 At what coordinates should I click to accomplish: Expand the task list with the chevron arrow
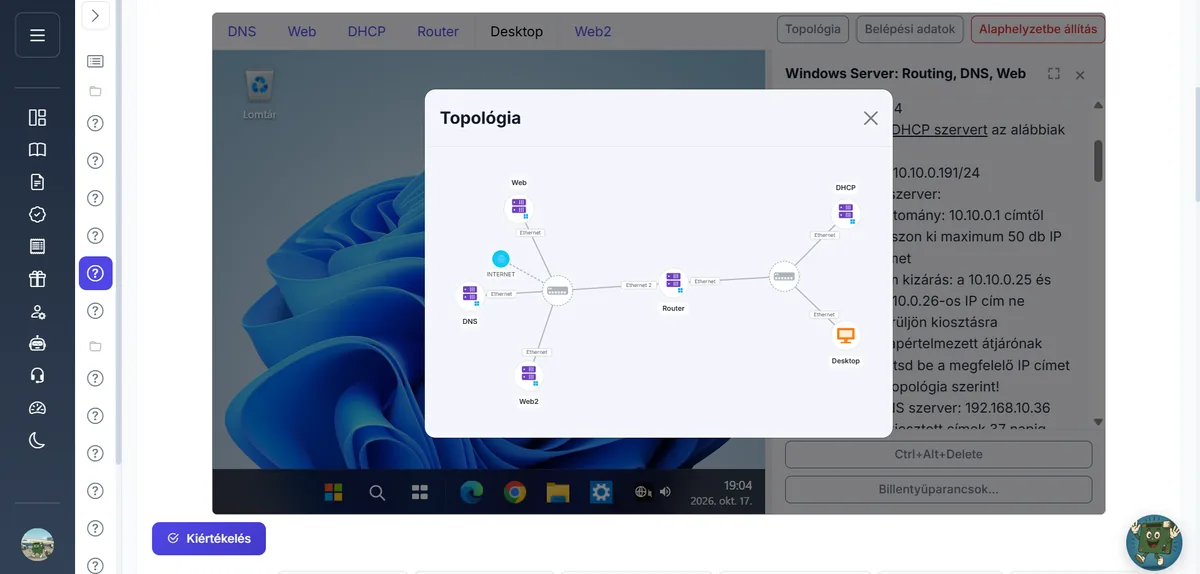point(95,15)
